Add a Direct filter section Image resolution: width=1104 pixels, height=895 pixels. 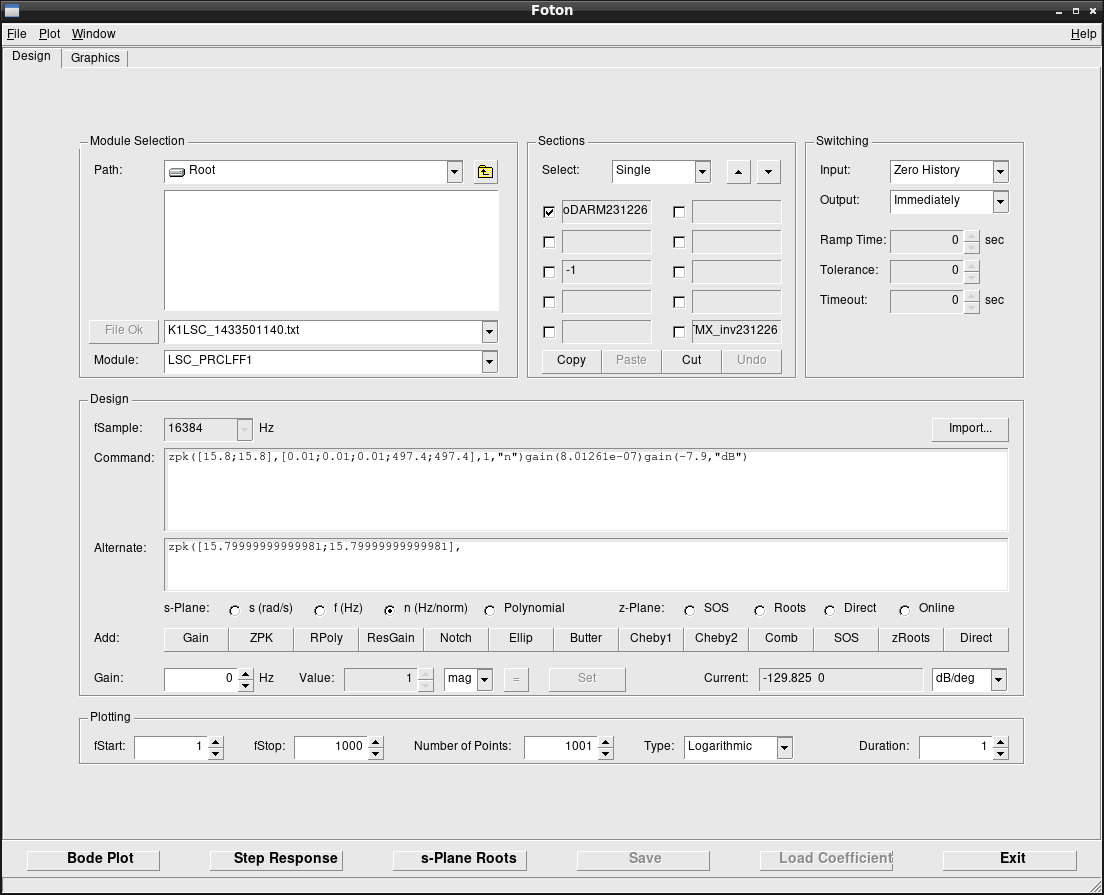976,639
